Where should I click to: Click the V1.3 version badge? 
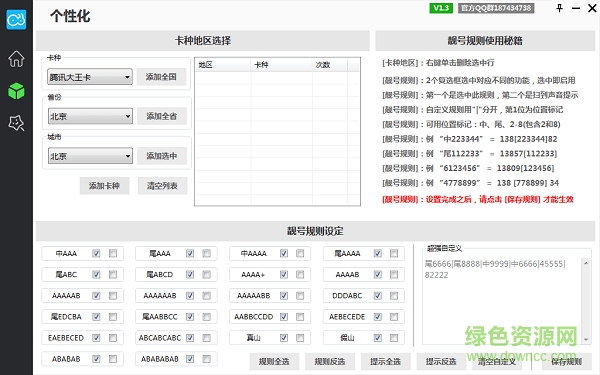pos(441,8)
